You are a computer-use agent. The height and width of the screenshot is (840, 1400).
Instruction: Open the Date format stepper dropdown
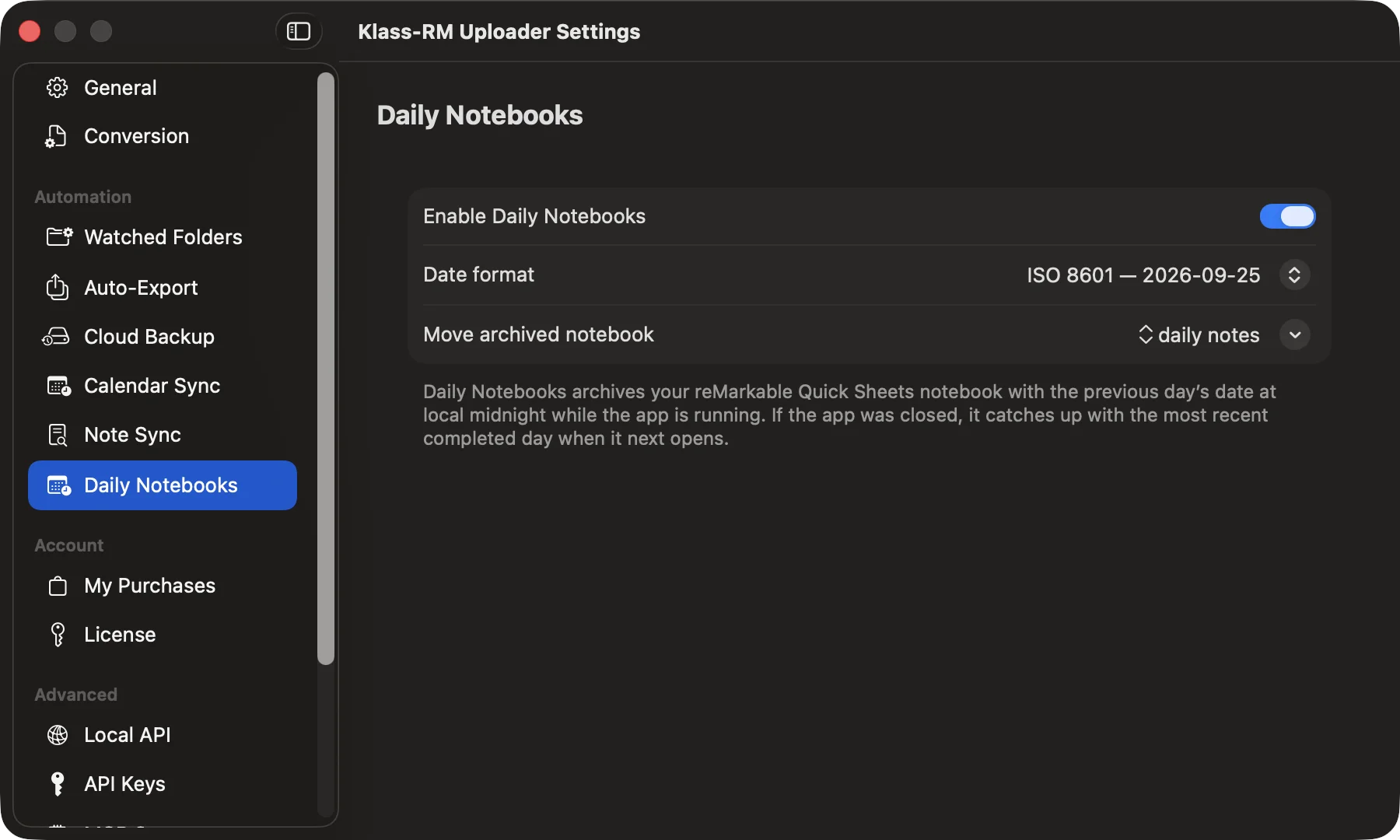point(1294,275)
